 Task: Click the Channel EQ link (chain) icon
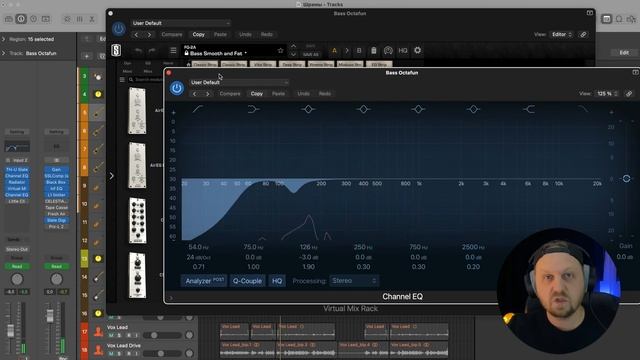click(x=629, y=93)
